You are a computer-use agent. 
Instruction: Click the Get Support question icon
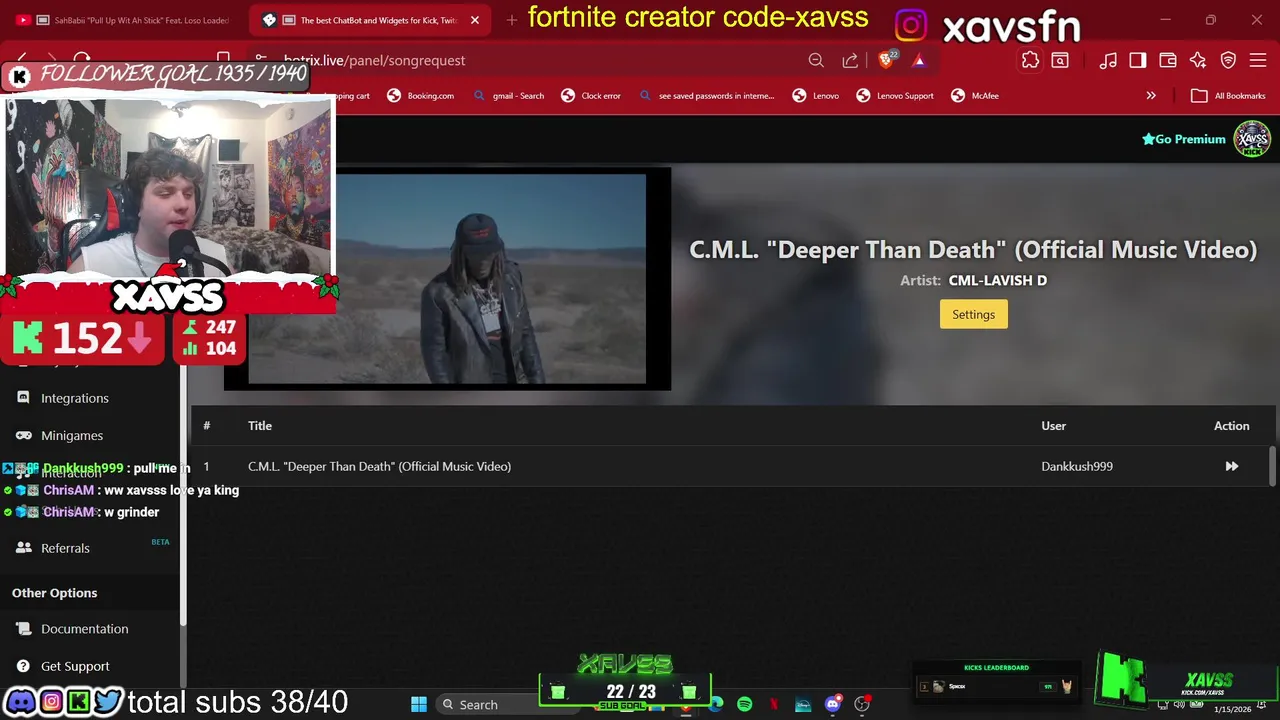point(23,666)
